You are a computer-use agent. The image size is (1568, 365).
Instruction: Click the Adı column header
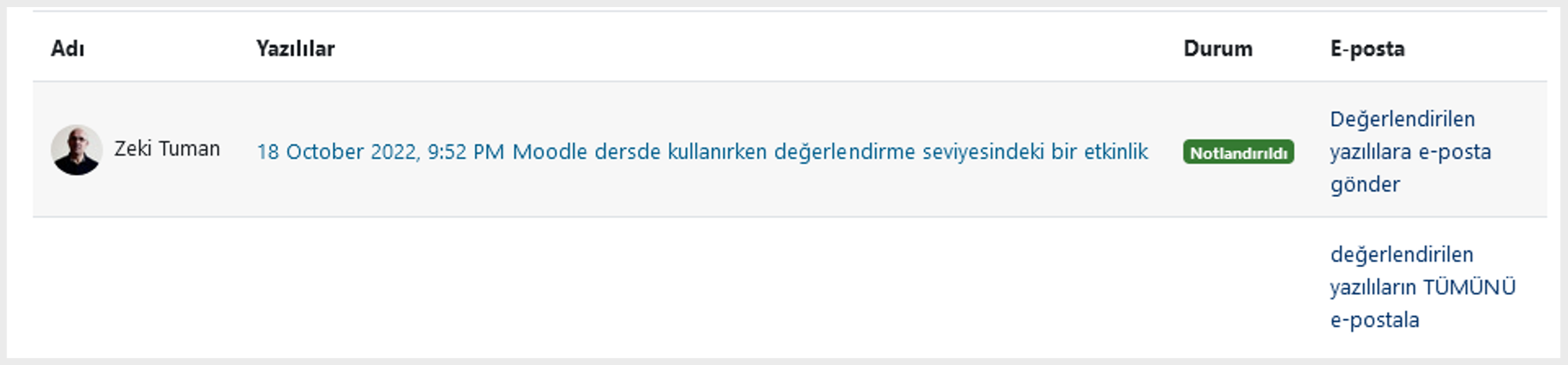point(68,49)
